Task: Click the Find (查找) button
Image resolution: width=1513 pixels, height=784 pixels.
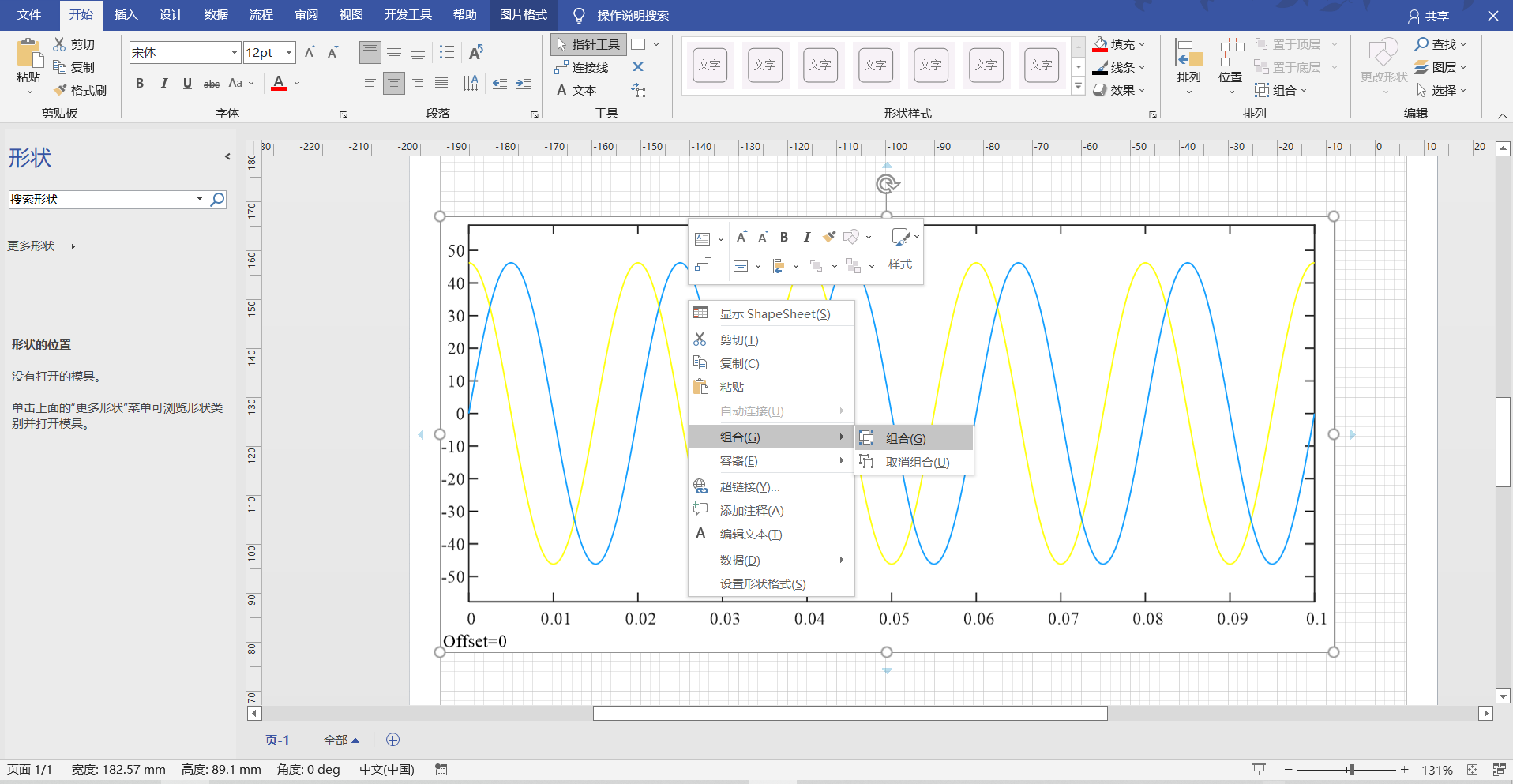Action: [1440, 44]
